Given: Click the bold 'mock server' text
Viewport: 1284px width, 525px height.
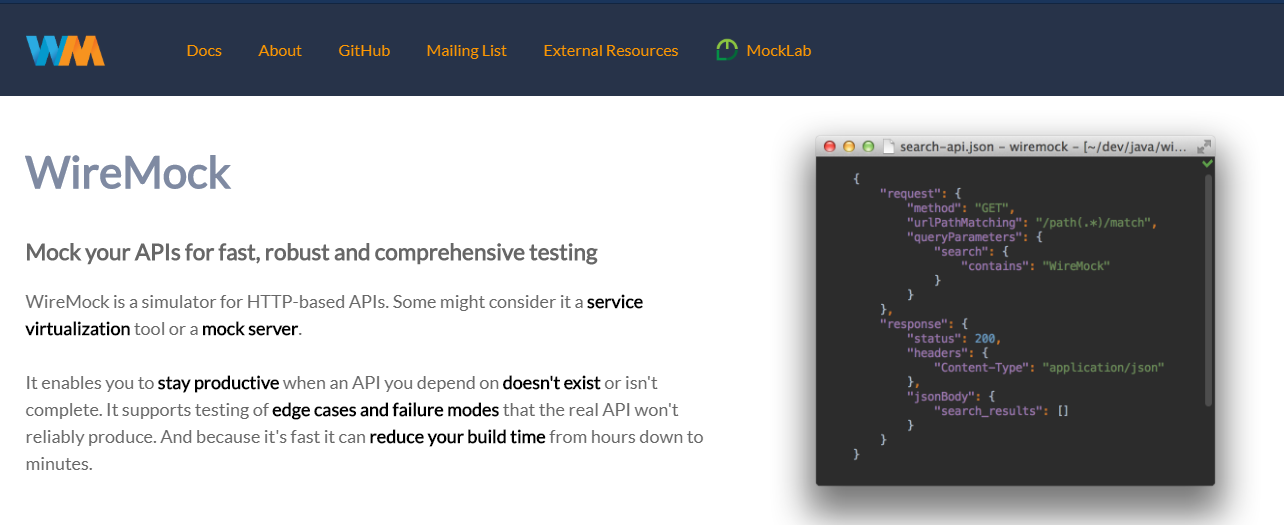Looking at the screenshot, I should tap(250, 328).
